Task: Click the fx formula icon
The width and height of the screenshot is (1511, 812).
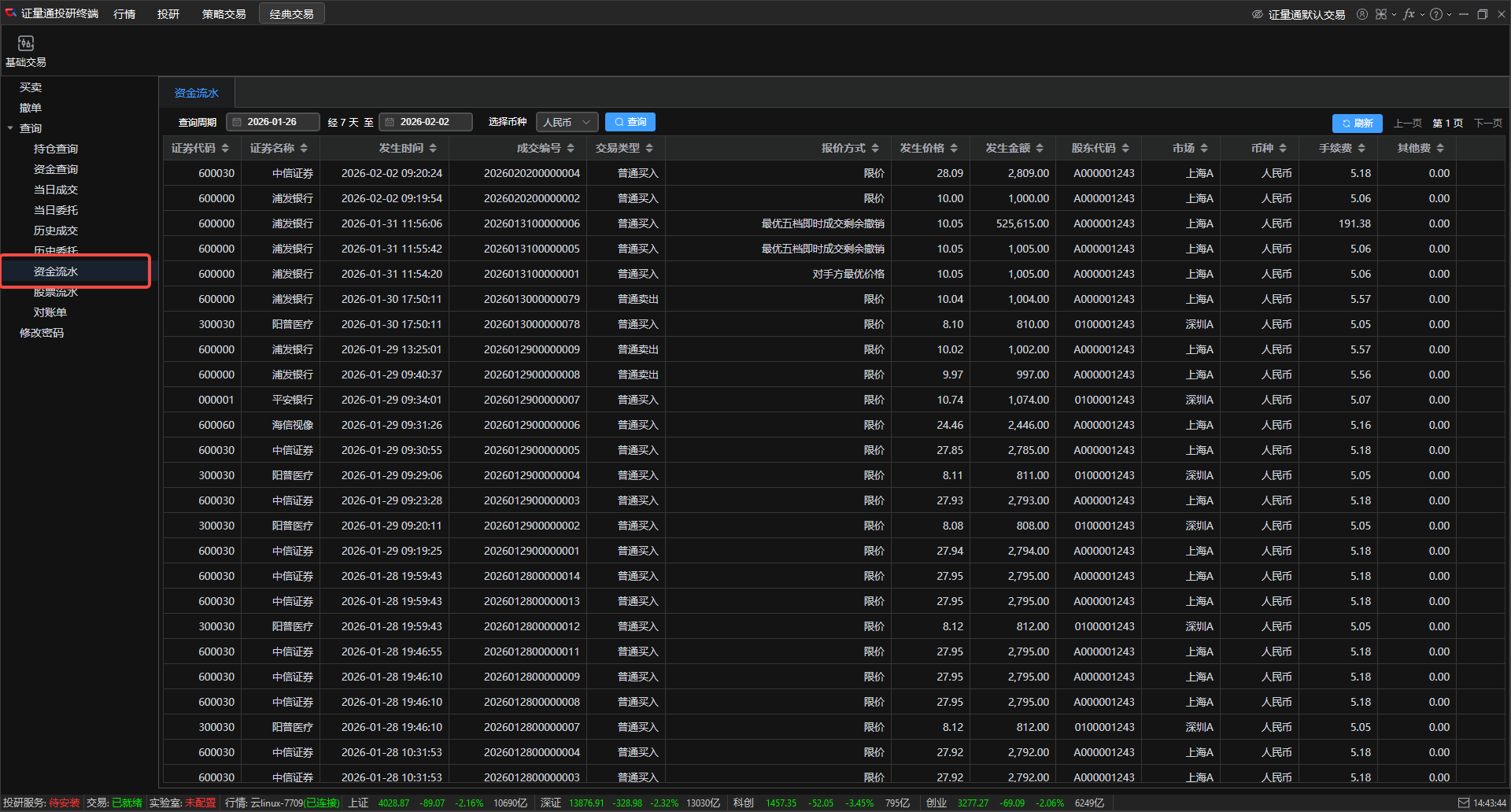Action: point(1409,14)
